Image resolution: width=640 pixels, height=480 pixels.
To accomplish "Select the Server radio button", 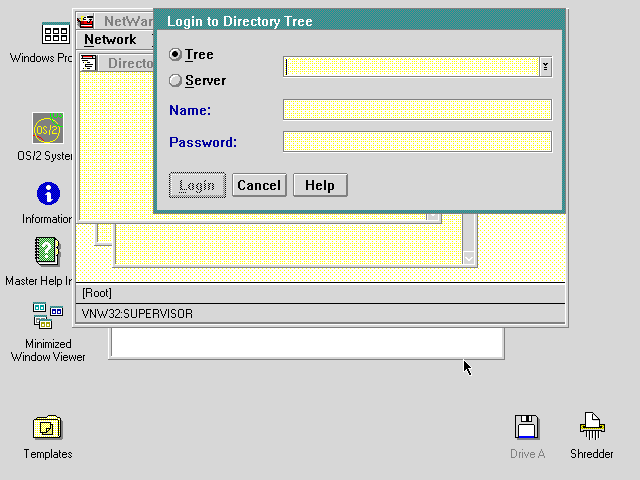I will pos(175,80).
